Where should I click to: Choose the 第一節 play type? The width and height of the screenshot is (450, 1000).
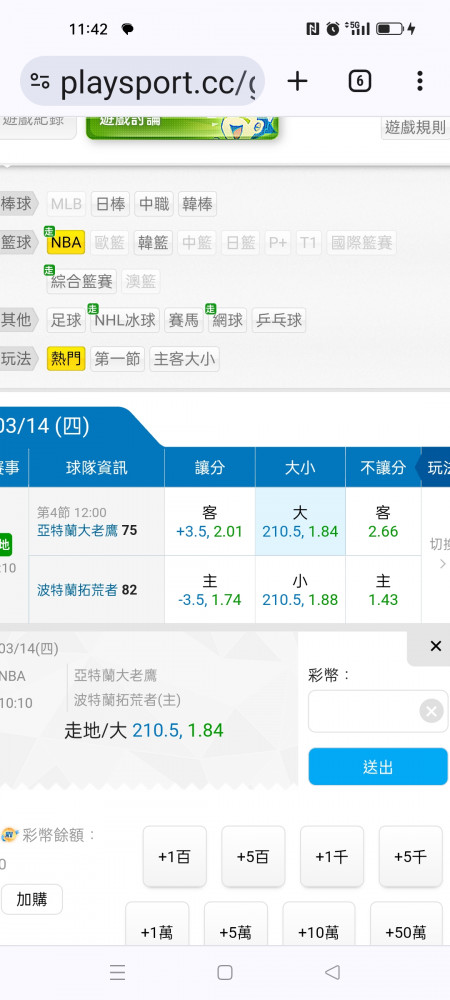click(117, 359)
